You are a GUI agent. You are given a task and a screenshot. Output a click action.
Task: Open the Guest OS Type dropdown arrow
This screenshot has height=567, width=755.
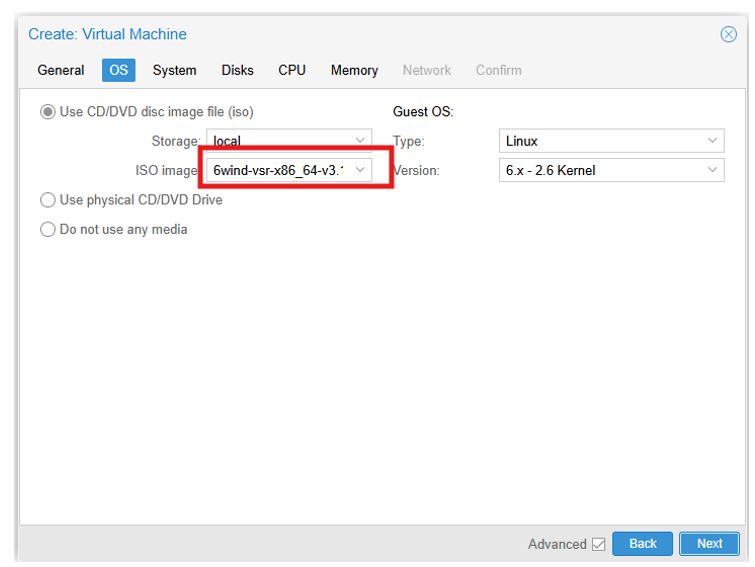[x=713, y=141]
